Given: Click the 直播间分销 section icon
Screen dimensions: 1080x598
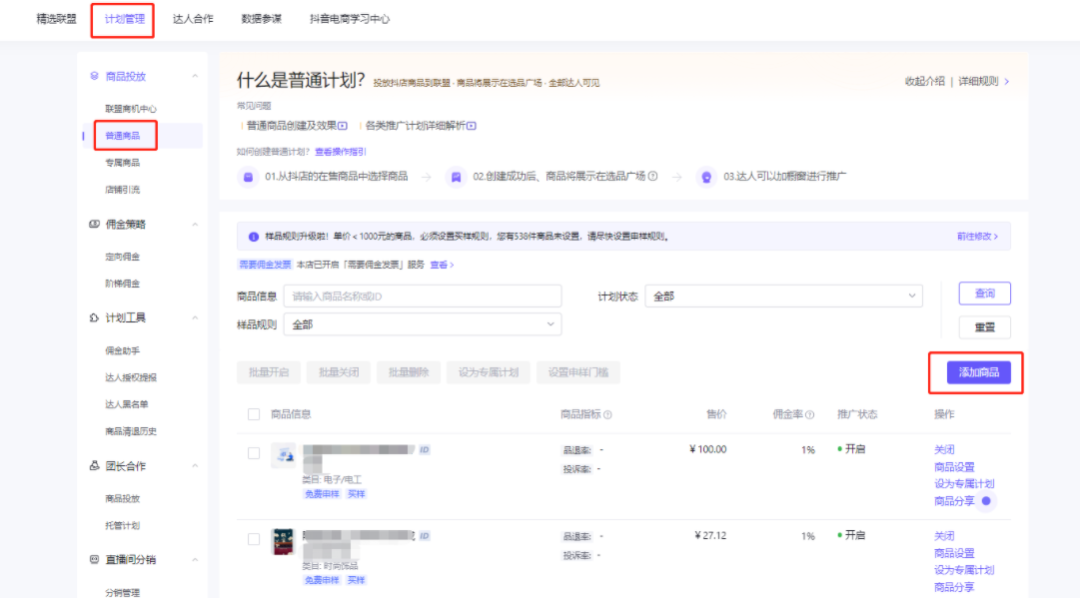Looking at the screenshot, I should point(94,559).
